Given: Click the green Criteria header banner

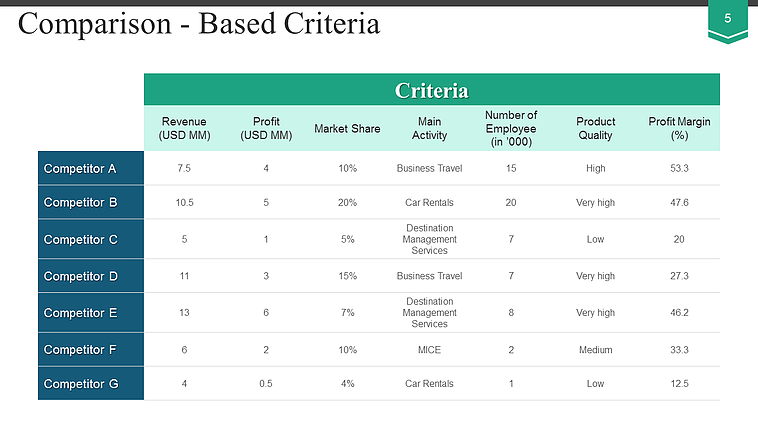Looking at the screenshot, I should pos(431,90).
